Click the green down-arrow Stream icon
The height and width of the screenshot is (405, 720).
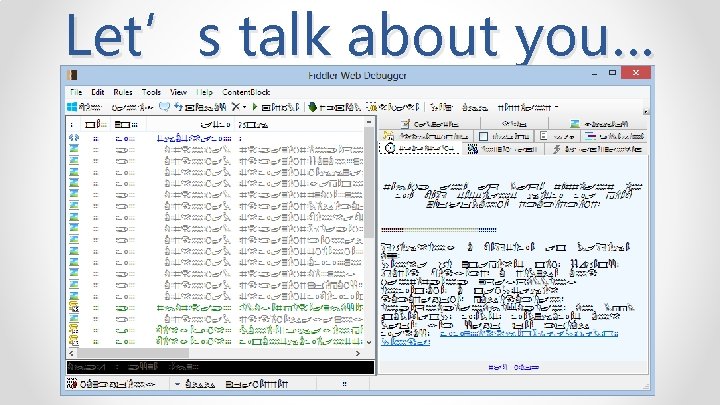[312, 107]
